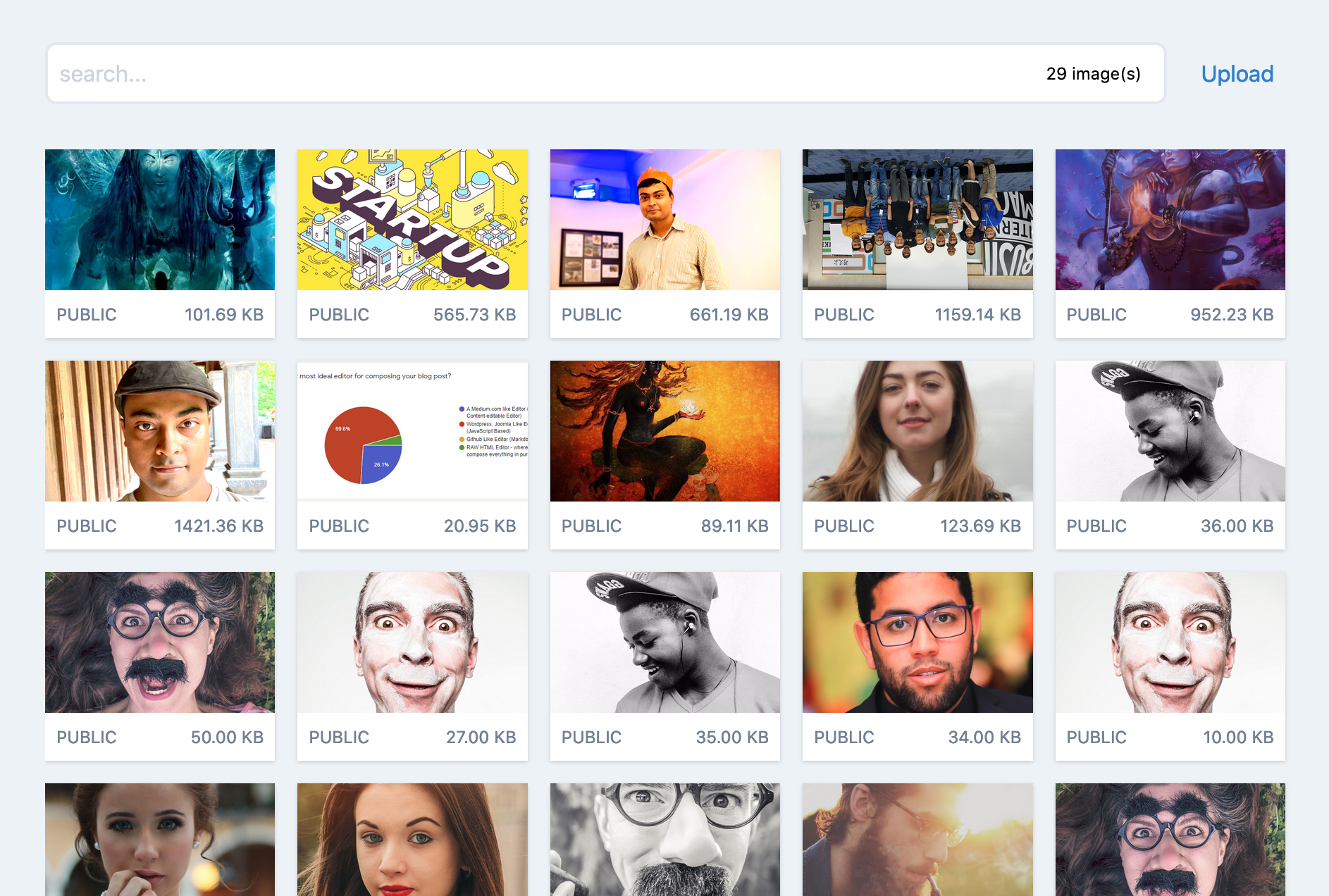1329x896 pixels.
Task: Select the upside-down group photo thumbnail
Action: point(917,220)
